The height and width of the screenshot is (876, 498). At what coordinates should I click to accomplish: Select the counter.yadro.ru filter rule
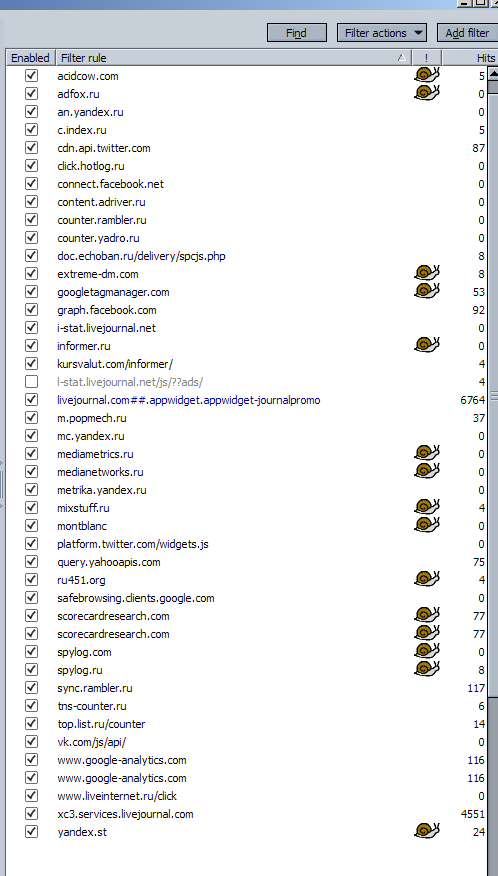point(98,238)
